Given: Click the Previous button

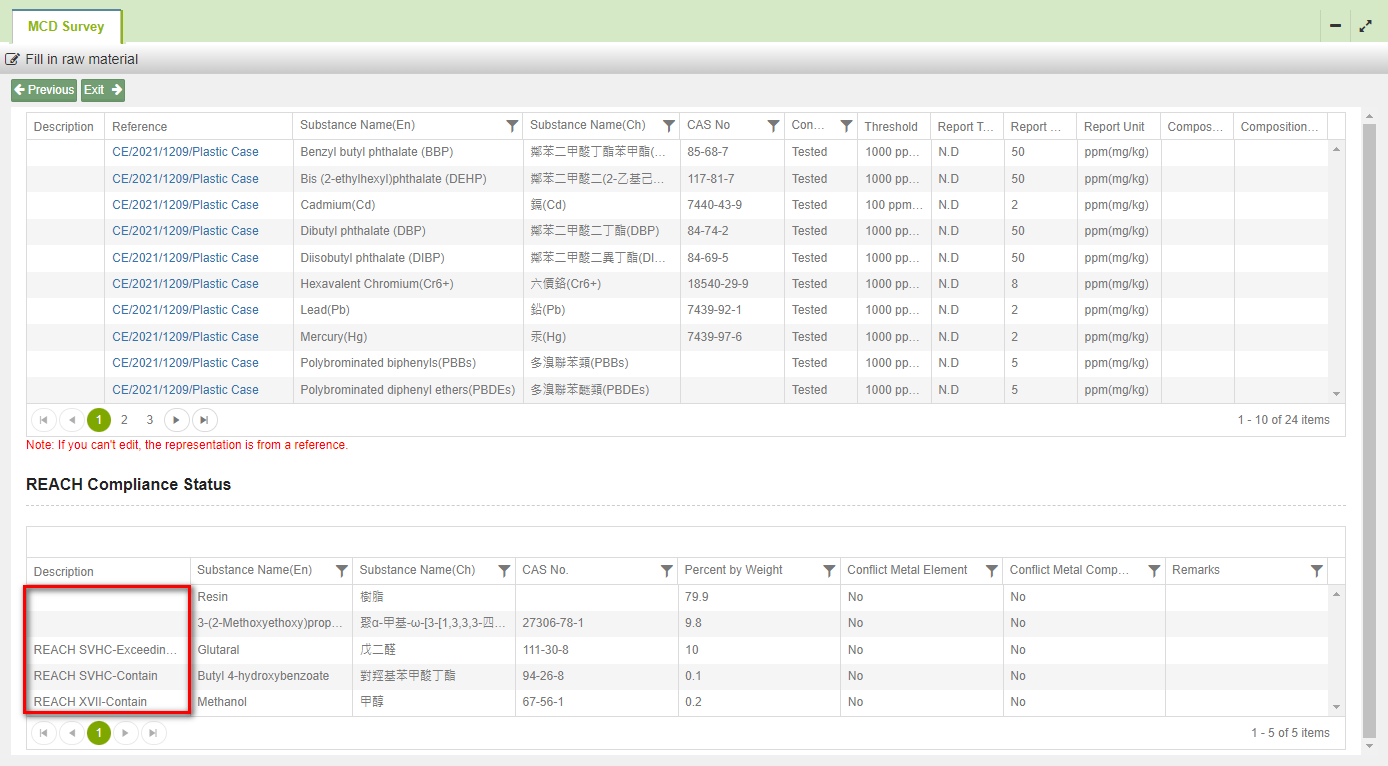Looking at the screenshot, I should [44, 90].
